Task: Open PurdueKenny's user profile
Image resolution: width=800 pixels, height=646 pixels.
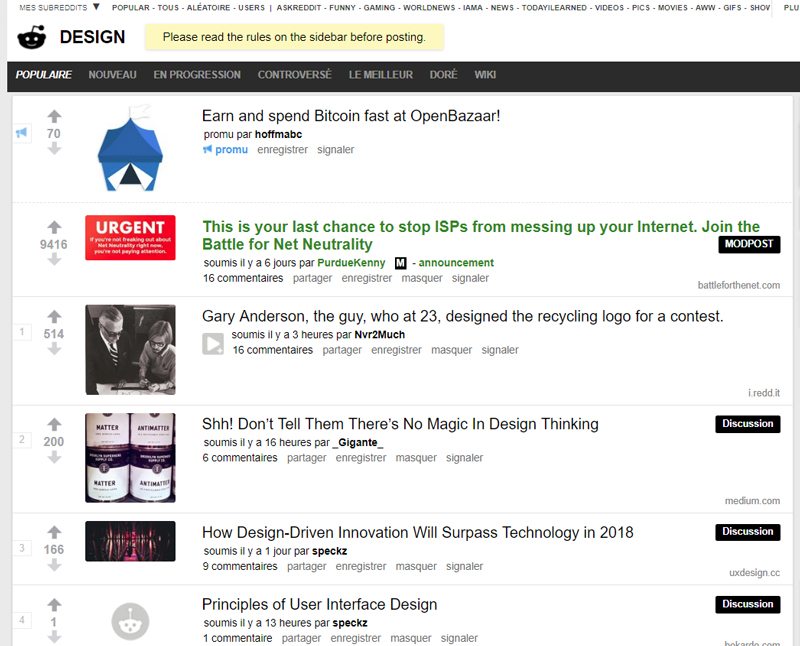Action: pos(351,263)
